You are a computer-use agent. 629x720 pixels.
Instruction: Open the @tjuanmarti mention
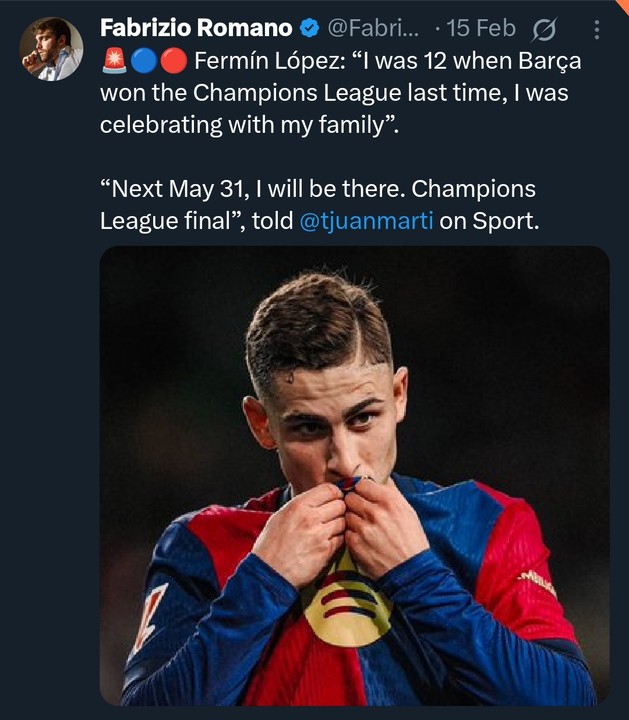click(x=366, y=221)
